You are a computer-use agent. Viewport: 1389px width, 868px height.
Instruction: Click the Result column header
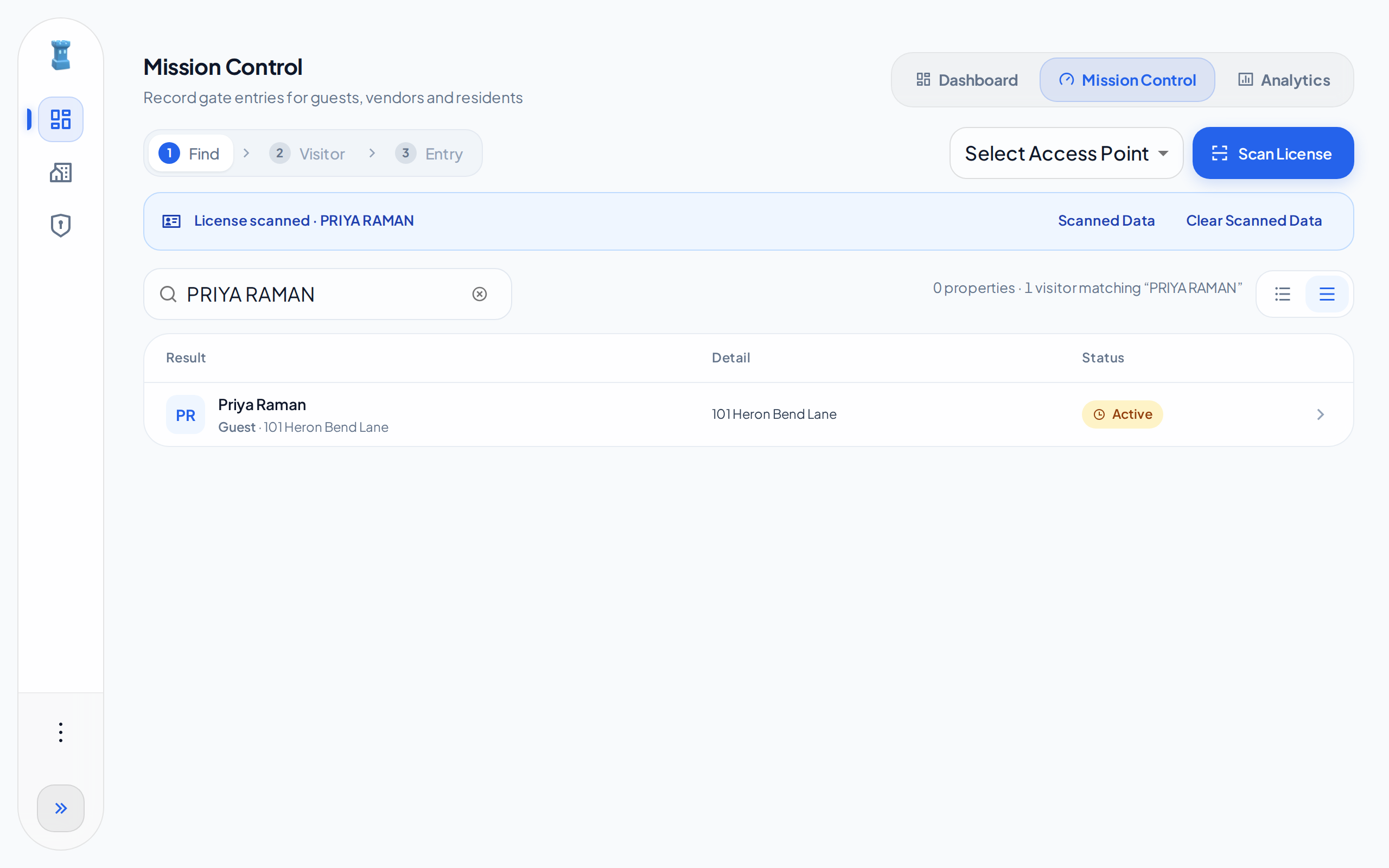186,358
